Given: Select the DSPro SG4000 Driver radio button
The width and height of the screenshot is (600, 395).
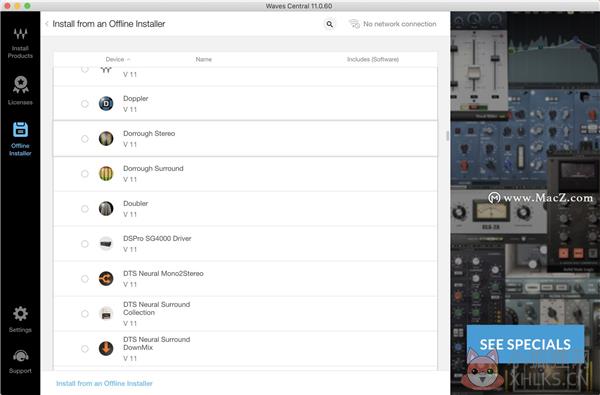Looking at the screenshot, I should coord(85,244).
